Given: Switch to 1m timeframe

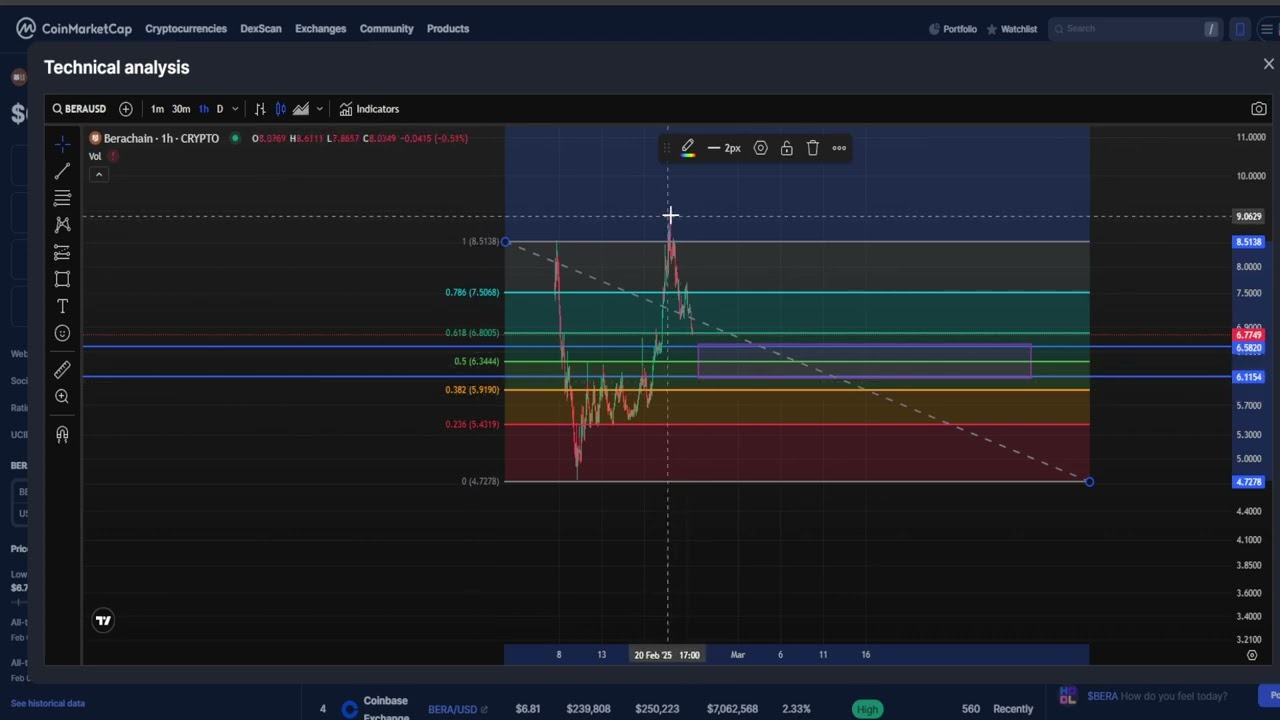Looking at the screenshot, I should [x=157, y=109].
